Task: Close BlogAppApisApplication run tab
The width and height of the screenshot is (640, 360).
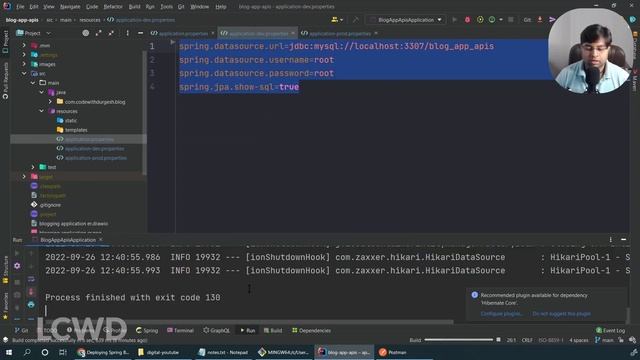Action: pyautogui.click(x=101, y=240)
